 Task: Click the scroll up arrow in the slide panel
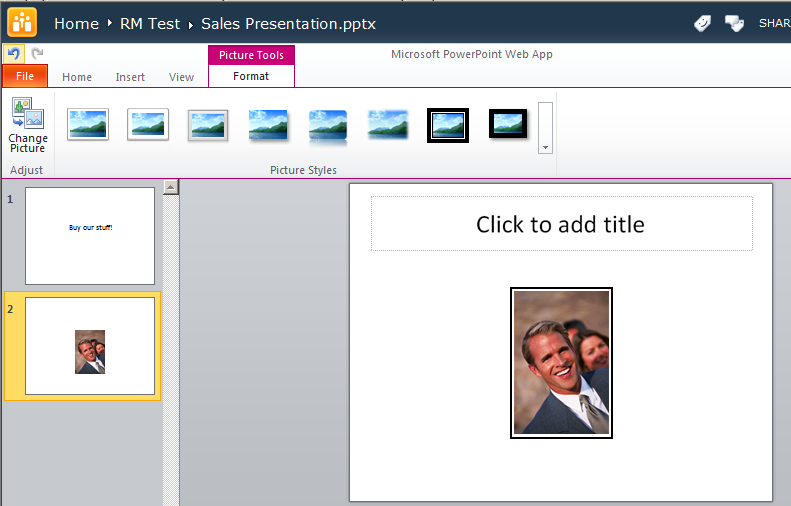pos(171,187)
